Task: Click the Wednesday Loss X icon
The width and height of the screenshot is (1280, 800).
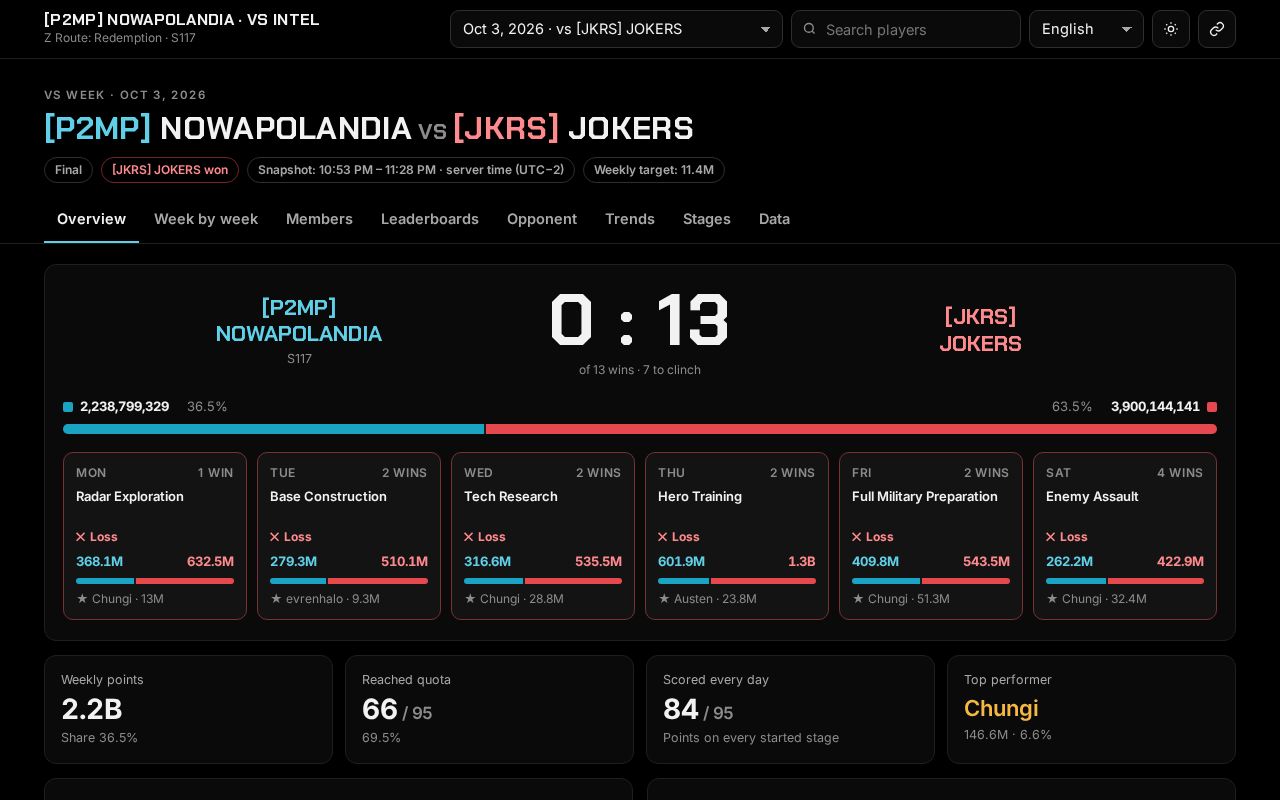Action: [469, 537]
